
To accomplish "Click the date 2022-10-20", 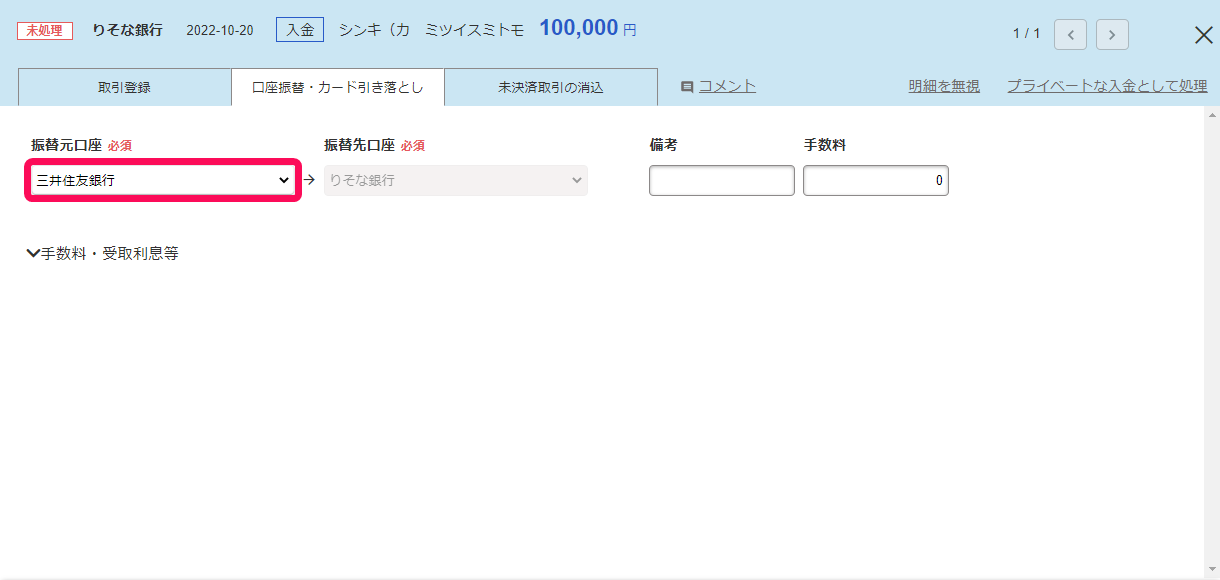I will (220, 31).
